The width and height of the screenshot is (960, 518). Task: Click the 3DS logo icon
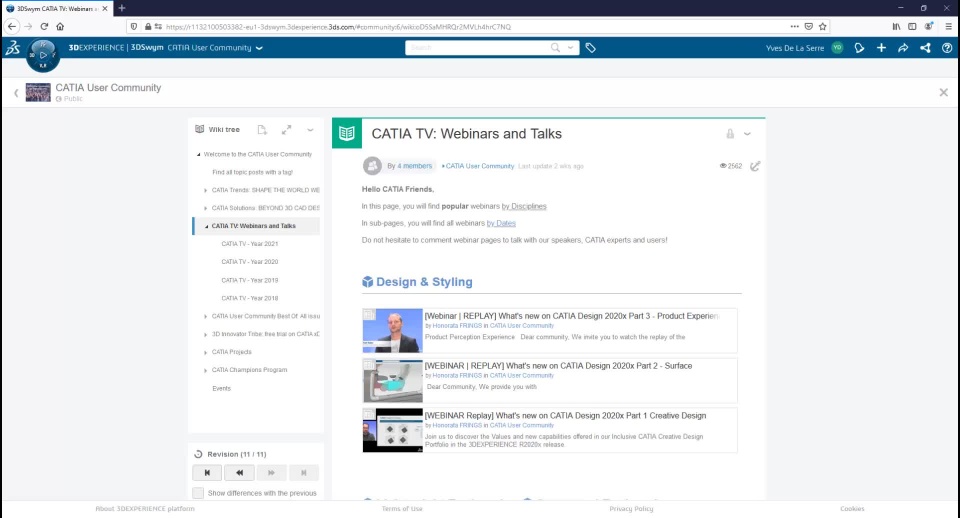(13, 48)
